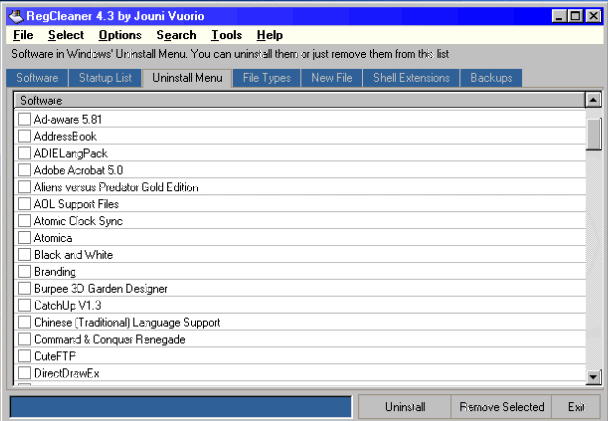Click the 'Branding' list entry text
The image size is (608, 421).
55,272
